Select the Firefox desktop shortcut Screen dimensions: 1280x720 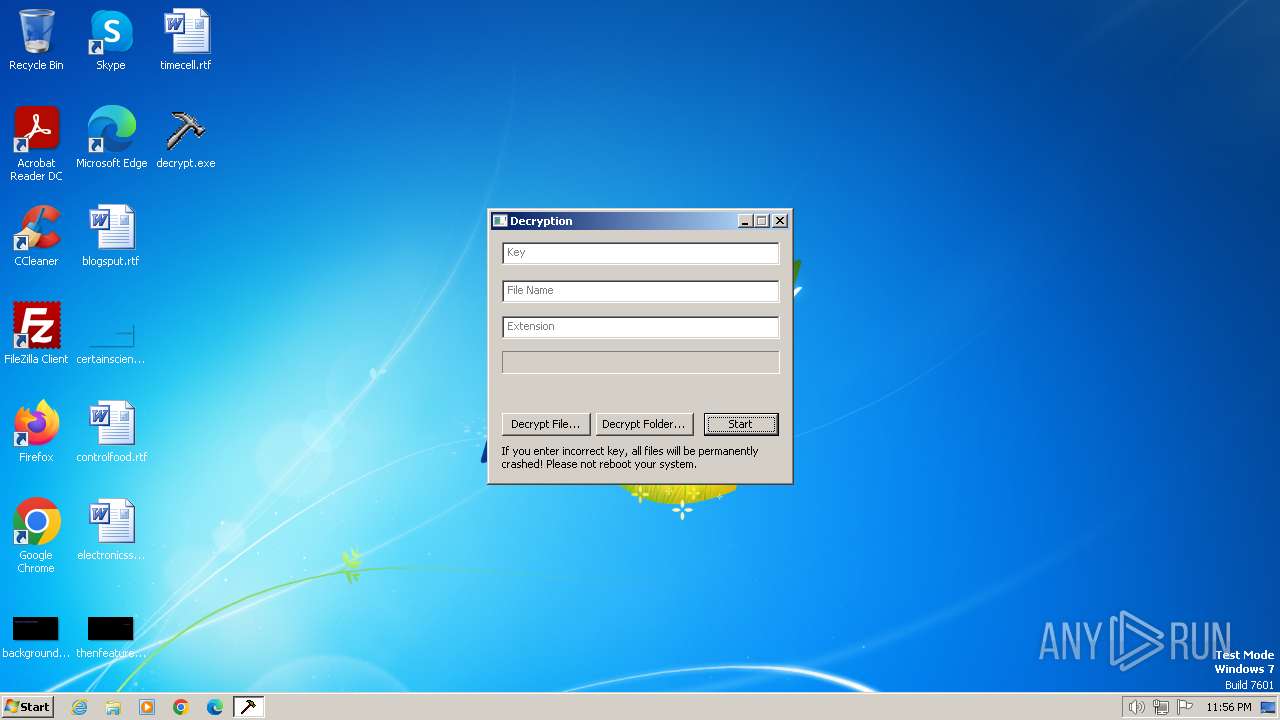36,432
